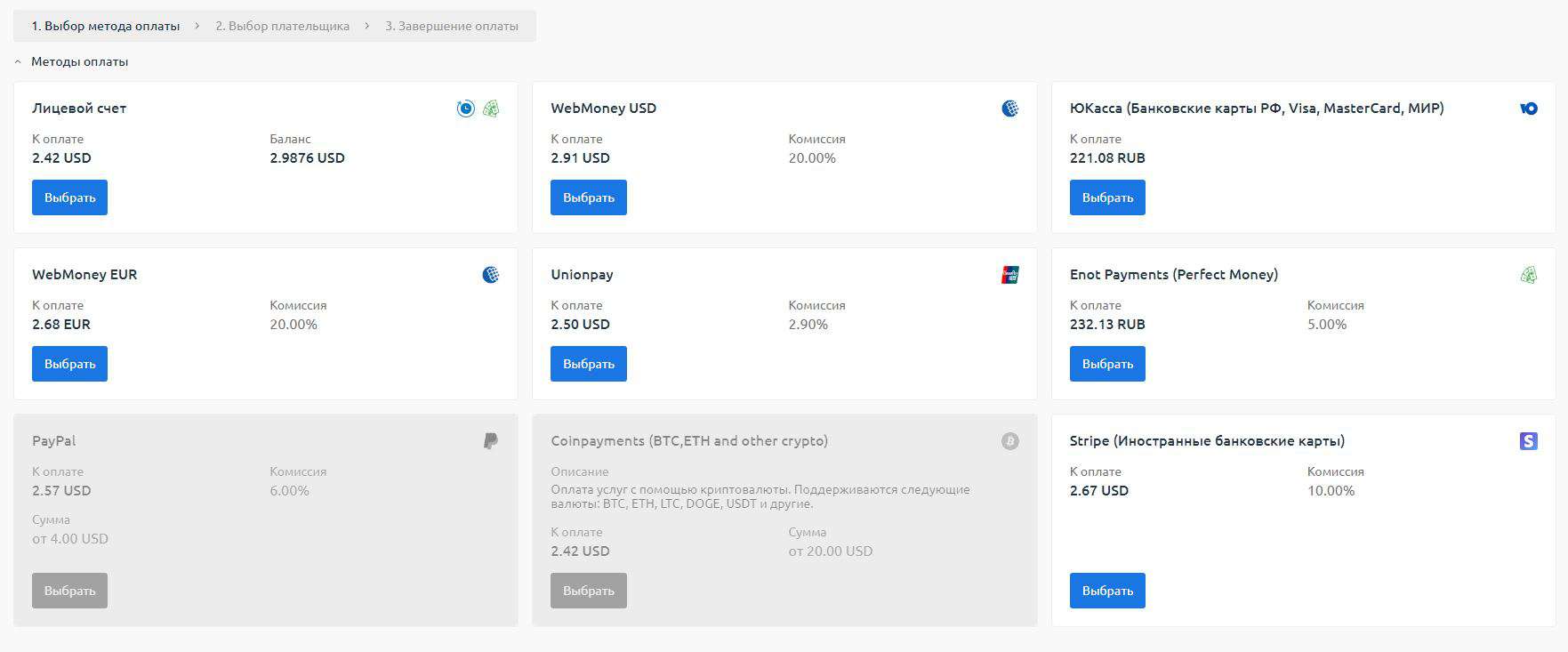Click the Лицевой счет amount 2.42 USD

tap(61, 158)
